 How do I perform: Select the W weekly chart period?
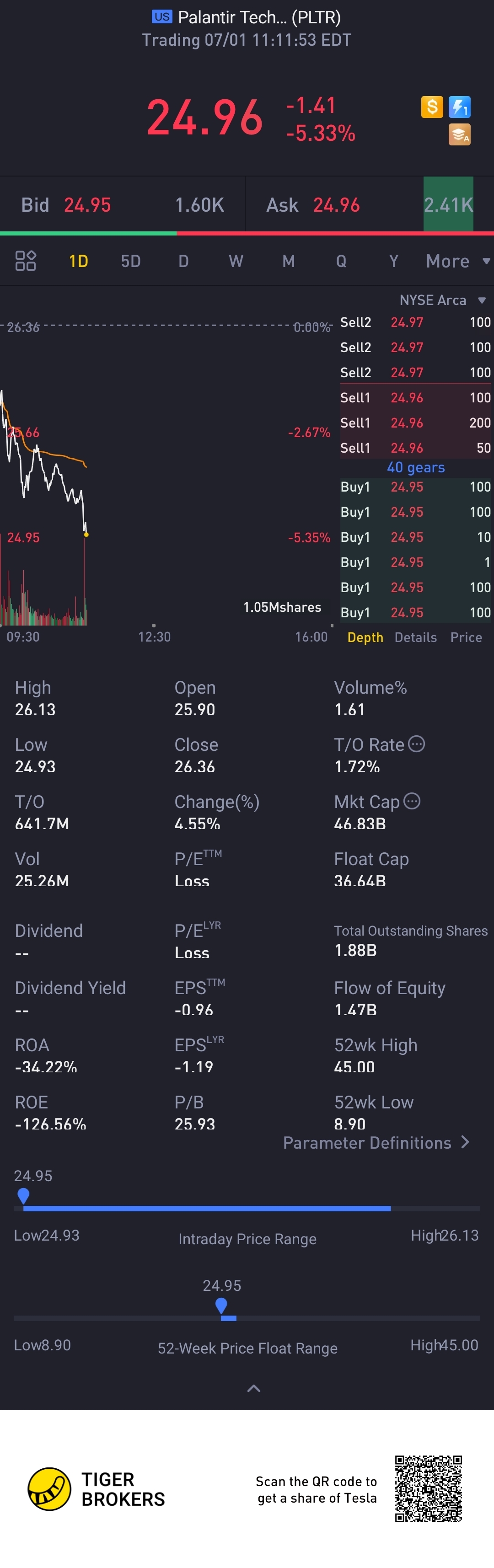click(236, 261)
